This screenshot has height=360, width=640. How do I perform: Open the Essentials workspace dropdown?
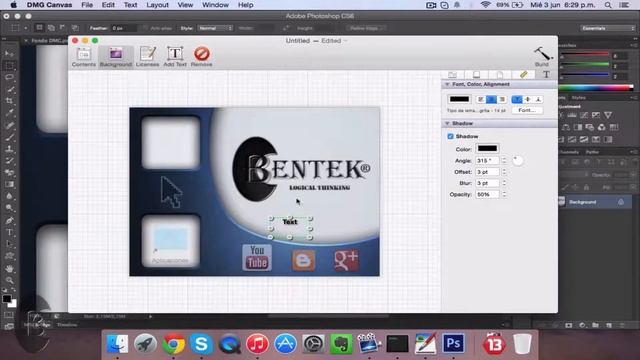point(608,28)
